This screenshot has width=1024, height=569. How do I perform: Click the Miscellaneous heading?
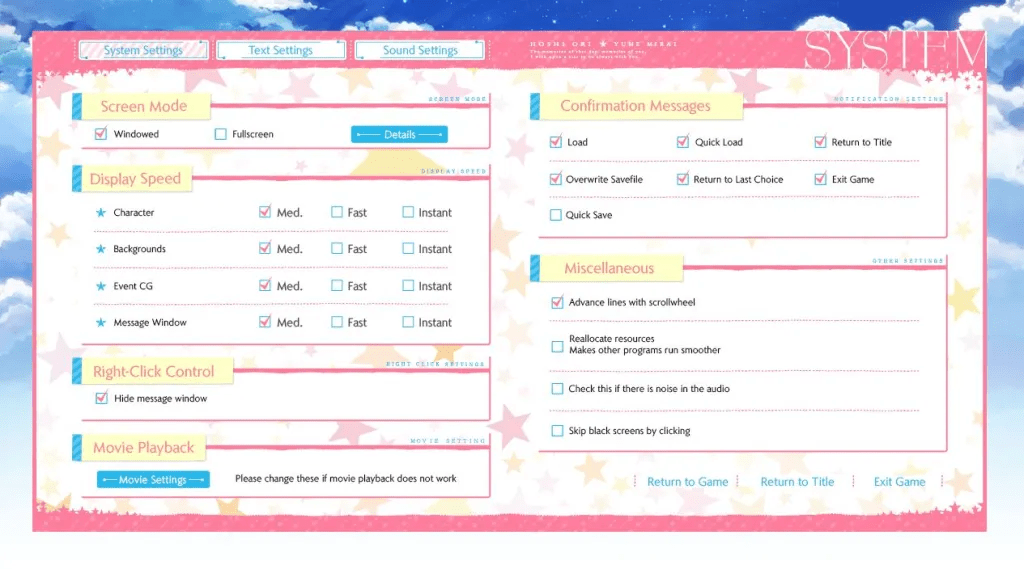pyautogui.click(x=609, y=268)
